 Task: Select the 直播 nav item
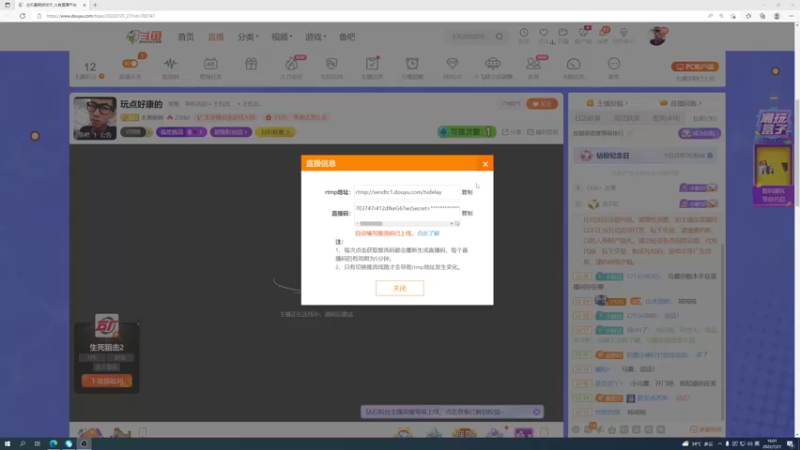pos(216,37)
